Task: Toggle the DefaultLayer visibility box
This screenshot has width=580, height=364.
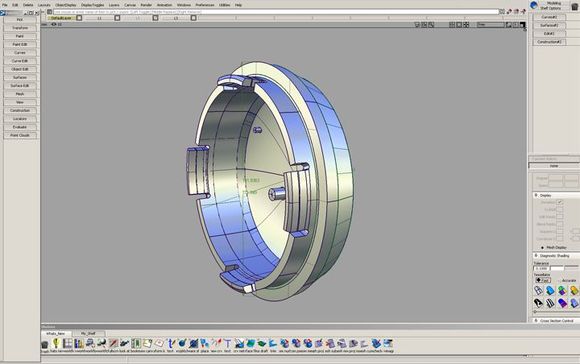Action: point(79,18)
